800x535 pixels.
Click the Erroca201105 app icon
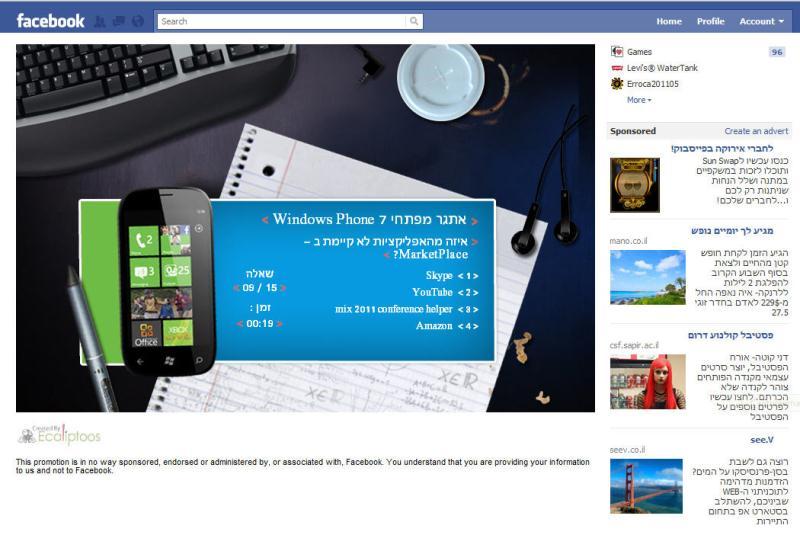617,84
